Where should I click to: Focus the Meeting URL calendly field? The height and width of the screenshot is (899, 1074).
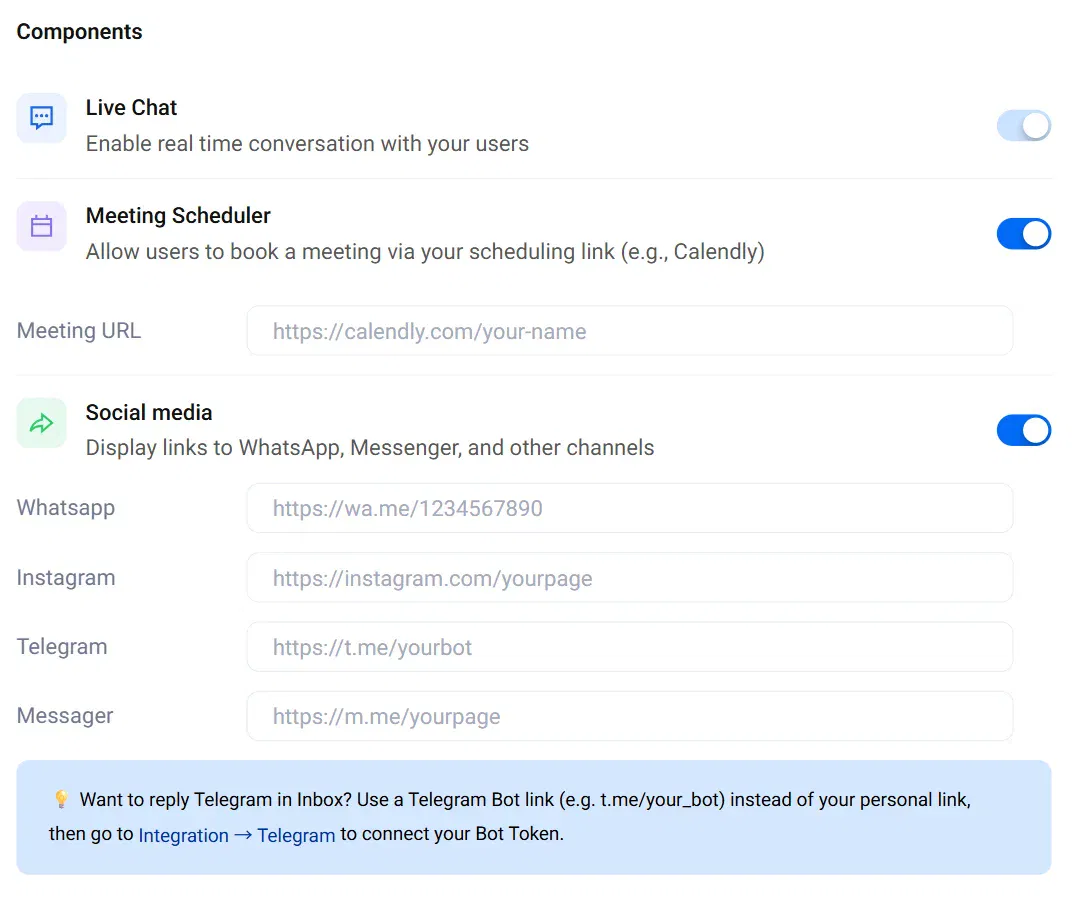tap(629, 331)
